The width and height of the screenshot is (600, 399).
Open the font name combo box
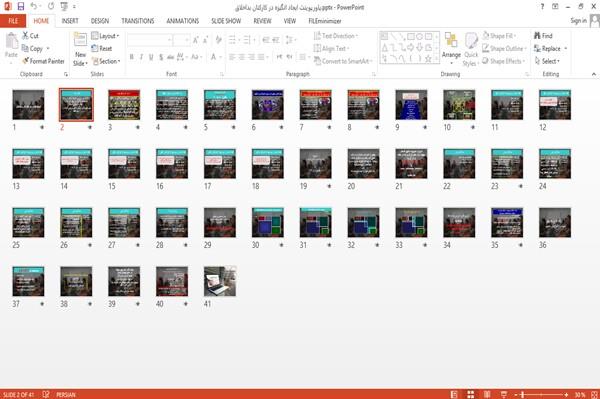point(149,40)
